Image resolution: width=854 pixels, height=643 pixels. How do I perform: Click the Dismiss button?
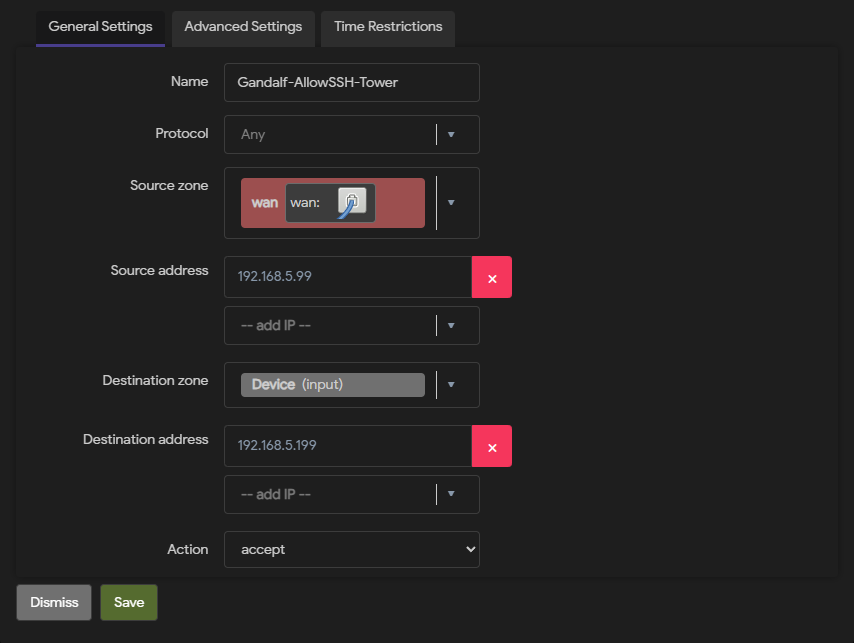tap(54, 602)
